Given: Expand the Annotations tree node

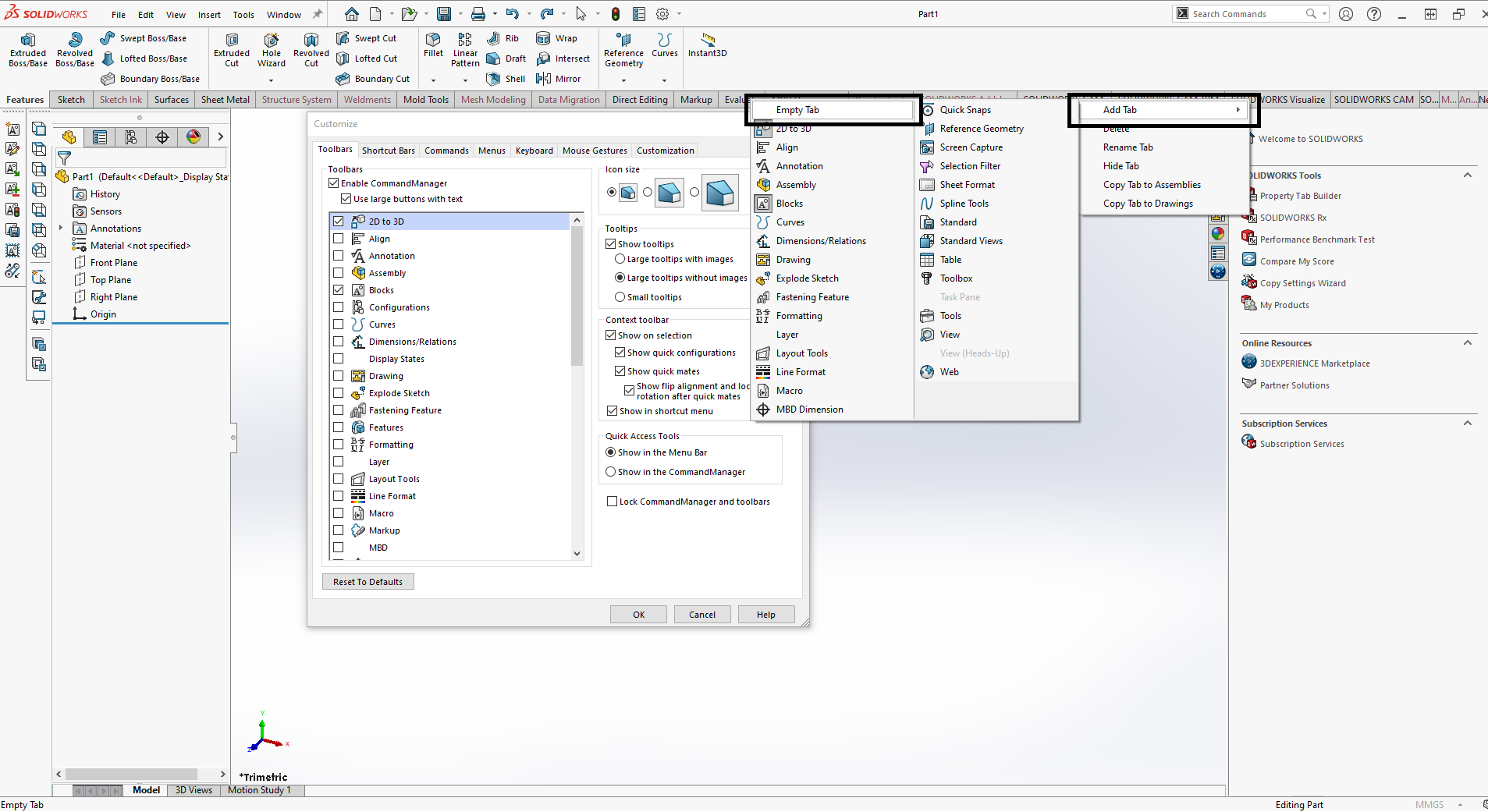Looking at the screenshot, I should tap(61, 229).
